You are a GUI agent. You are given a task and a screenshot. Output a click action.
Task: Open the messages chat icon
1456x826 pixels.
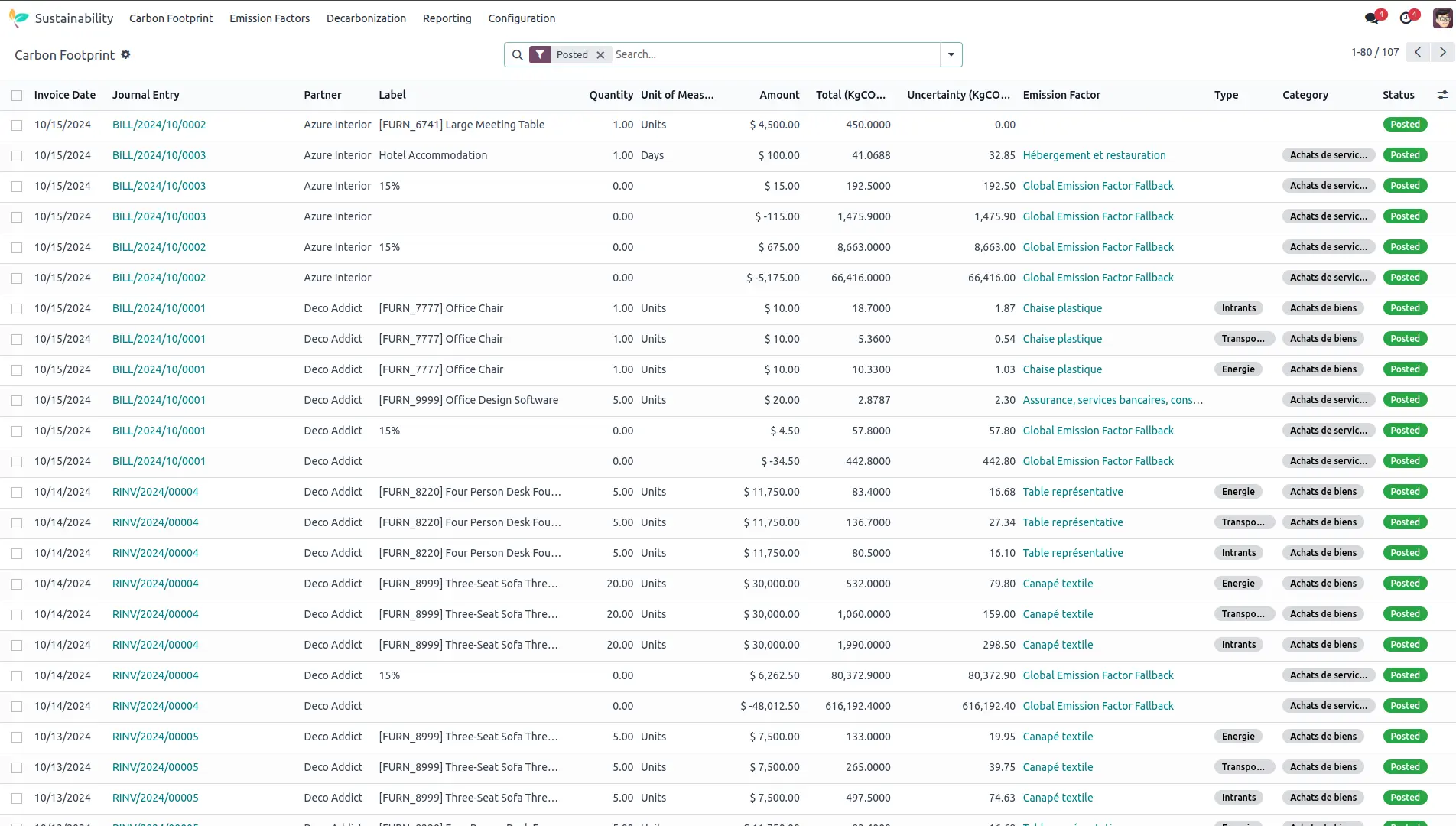tap(1372, 18)
